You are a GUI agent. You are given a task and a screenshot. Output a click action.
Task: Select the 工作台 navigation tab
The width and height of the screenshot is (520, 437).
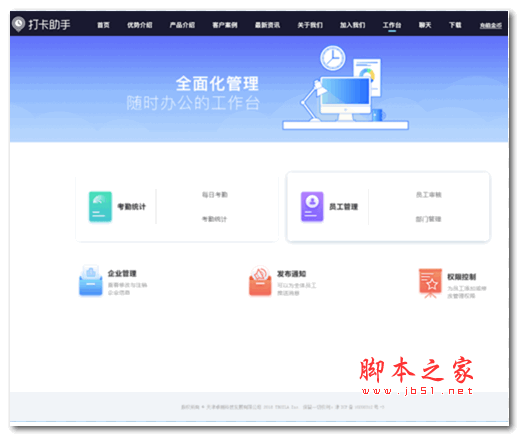click(x=392, y=25)
